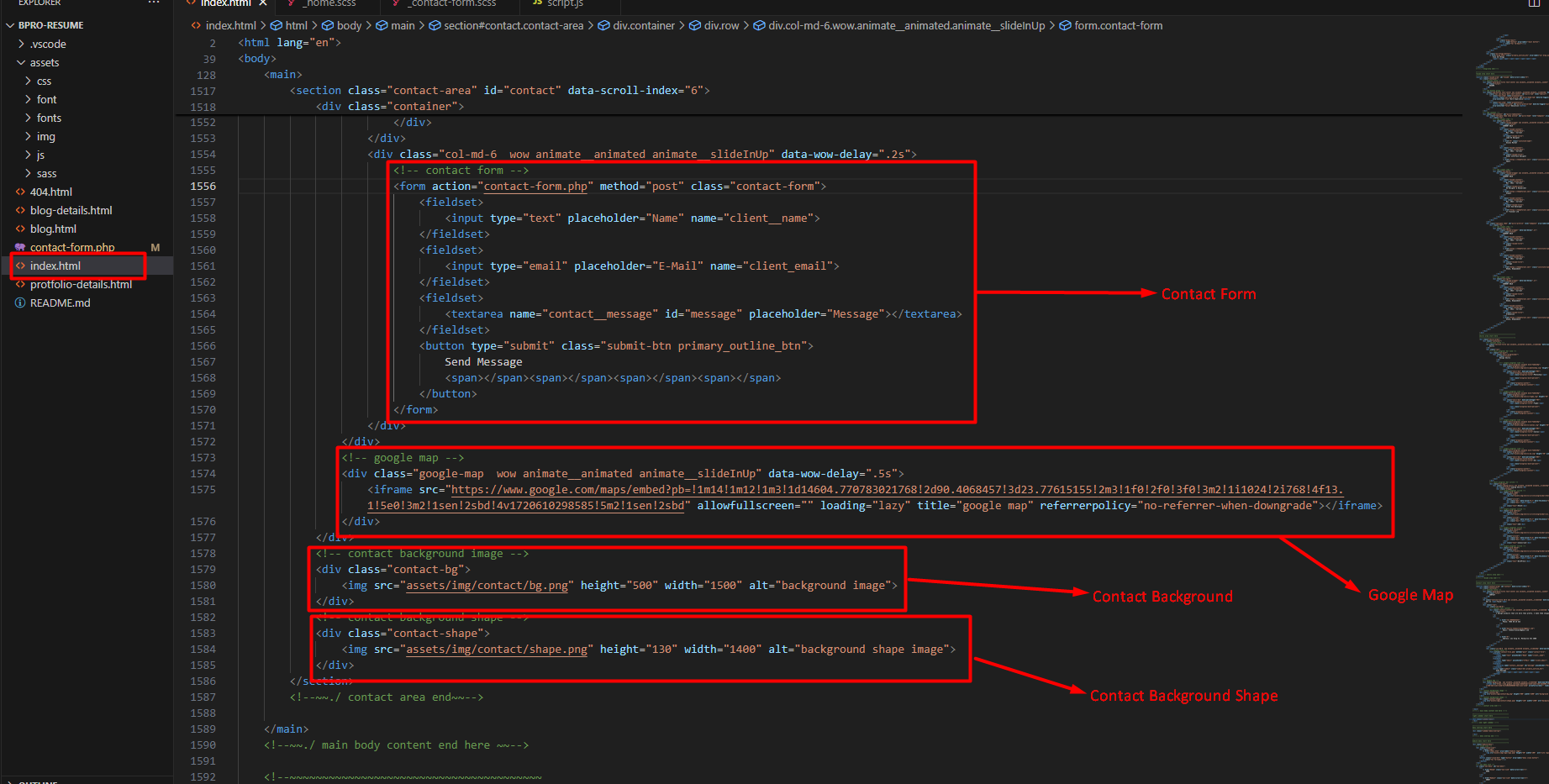Viewport: 1549px width, 784px height.
Task: Expand the js folder
Action: tap(40, 155)
